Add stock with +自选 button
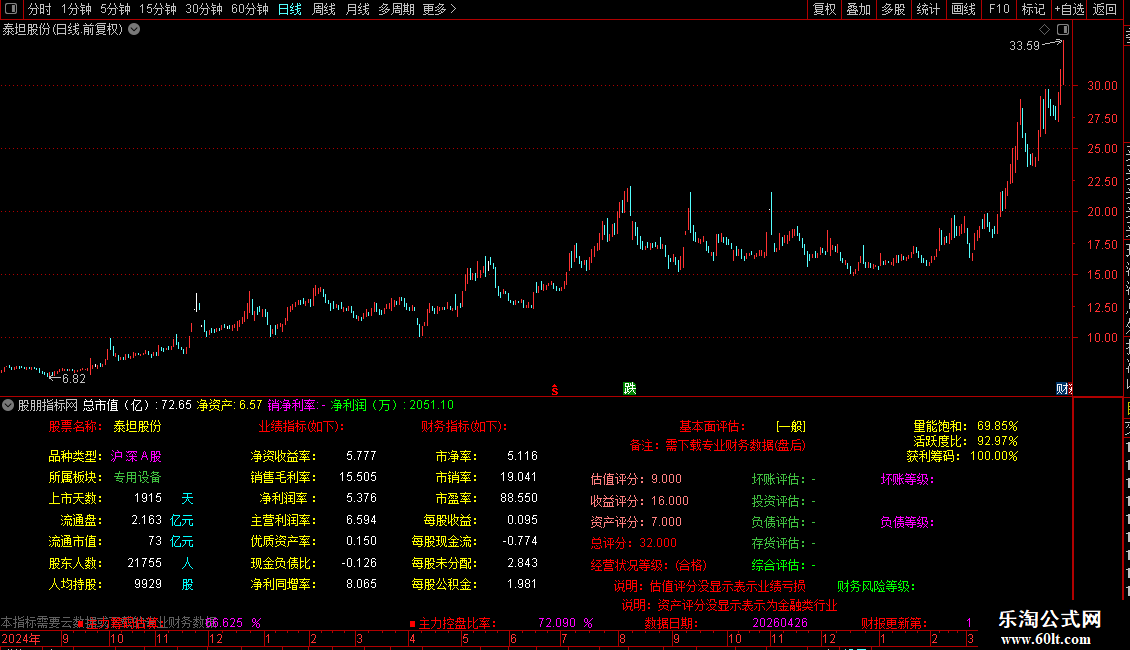 tap(1069, 9)
